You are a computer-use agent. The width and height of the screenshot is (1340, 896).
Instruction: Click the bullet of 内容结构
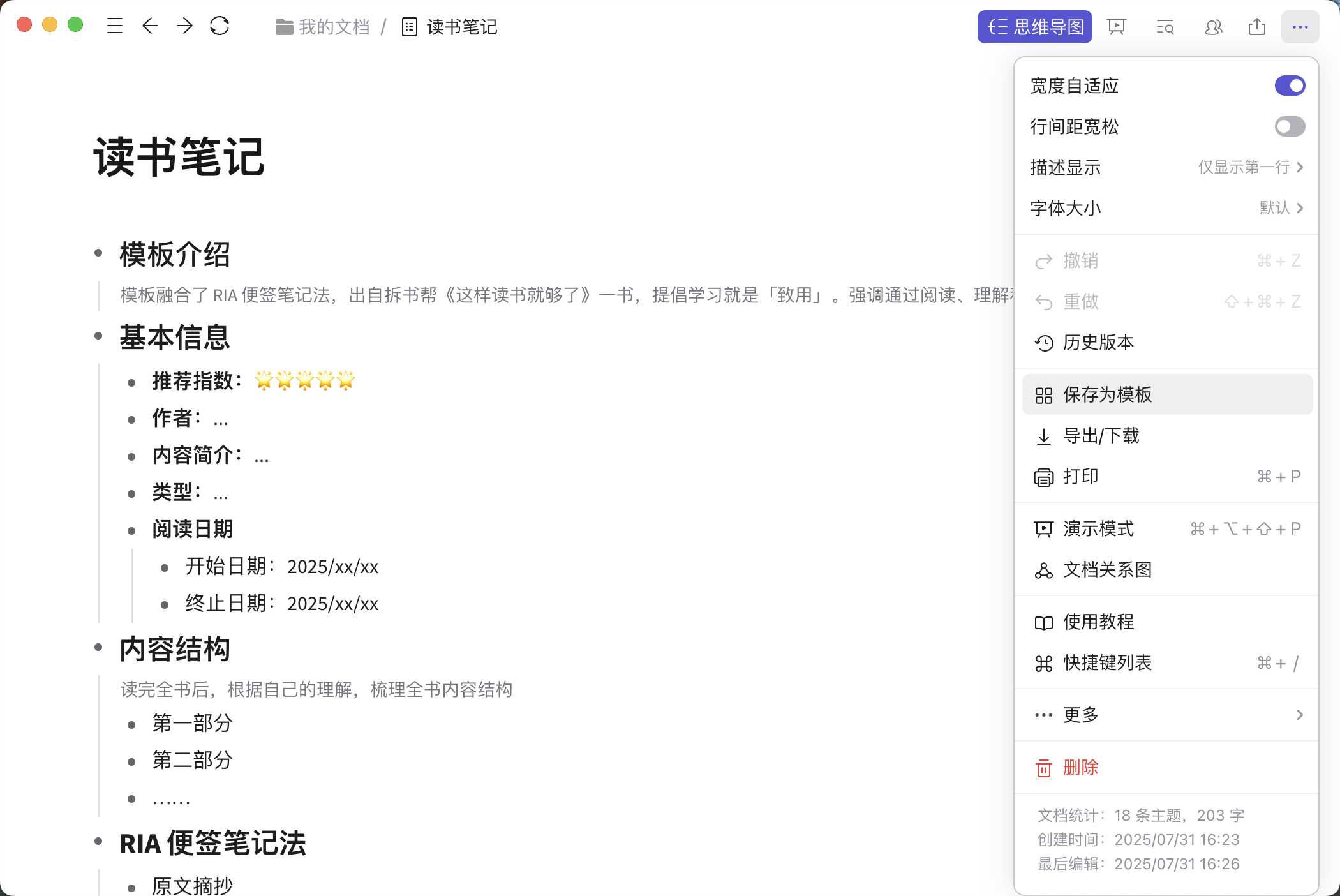click(x=98, y=647)
